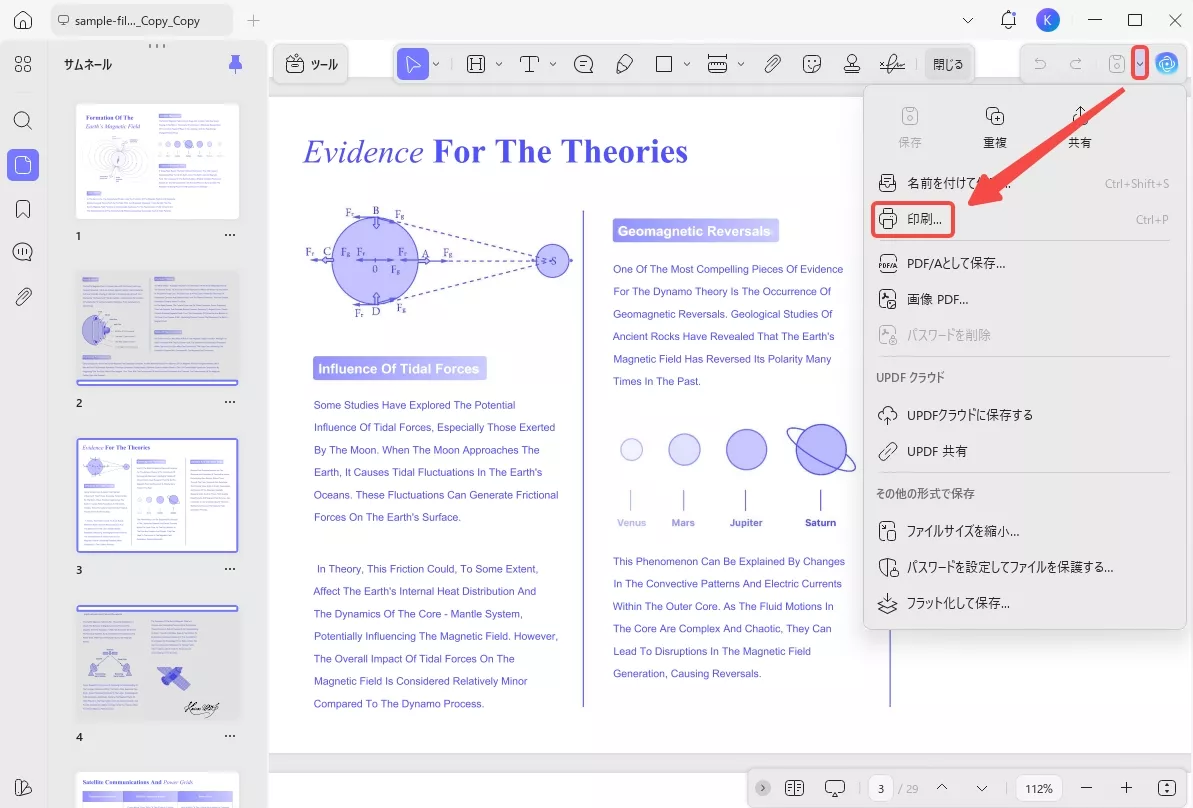
Task: Expand highlight tool options arrow
Action: [x=498, y=64]
